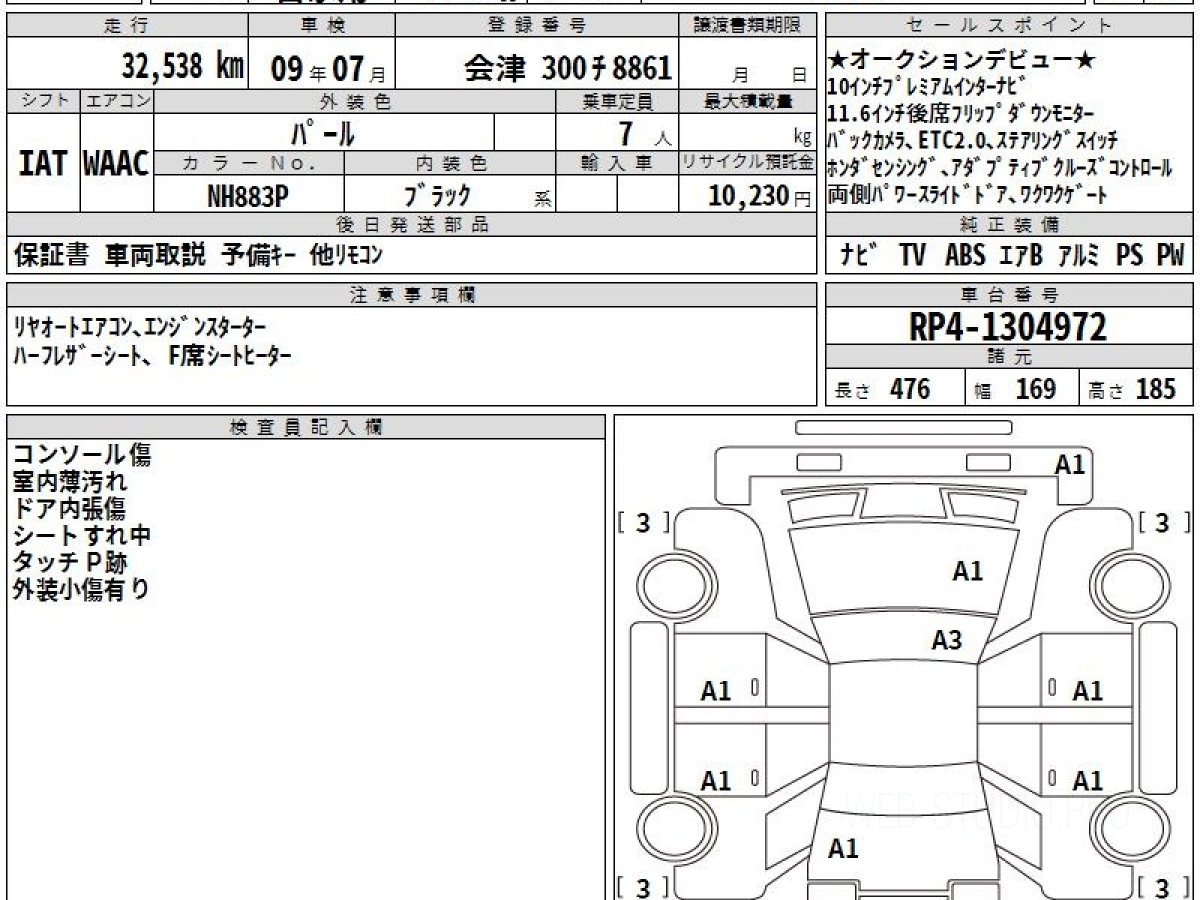Select the リヤオートエアコン、エンジンスターター note
1200x900 pixels.
click(x=140, y=328)
